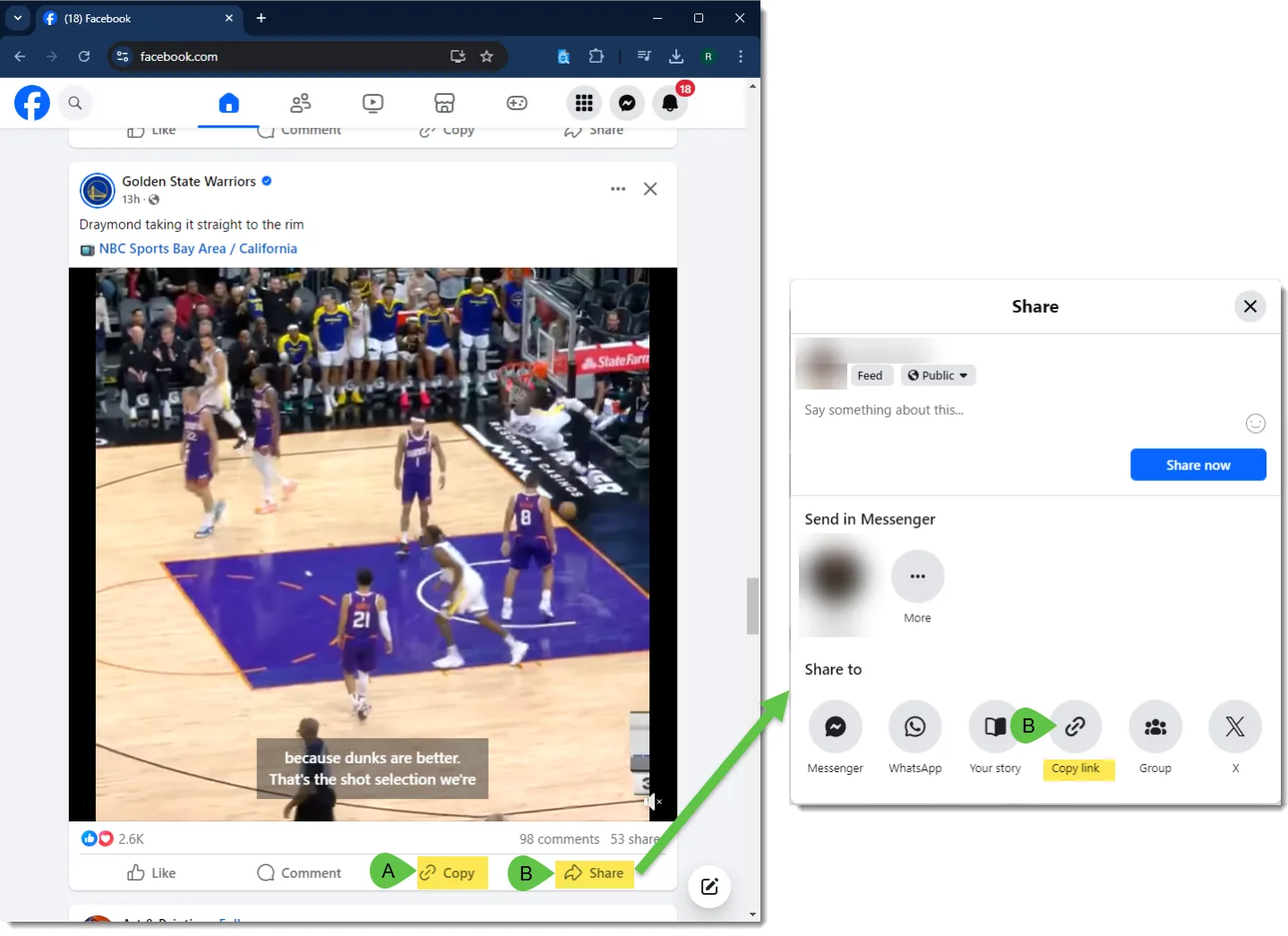The height and width of the screenshot is (936, 1288).
Task: Share to Your story icon
Action: tap(994, 726)
